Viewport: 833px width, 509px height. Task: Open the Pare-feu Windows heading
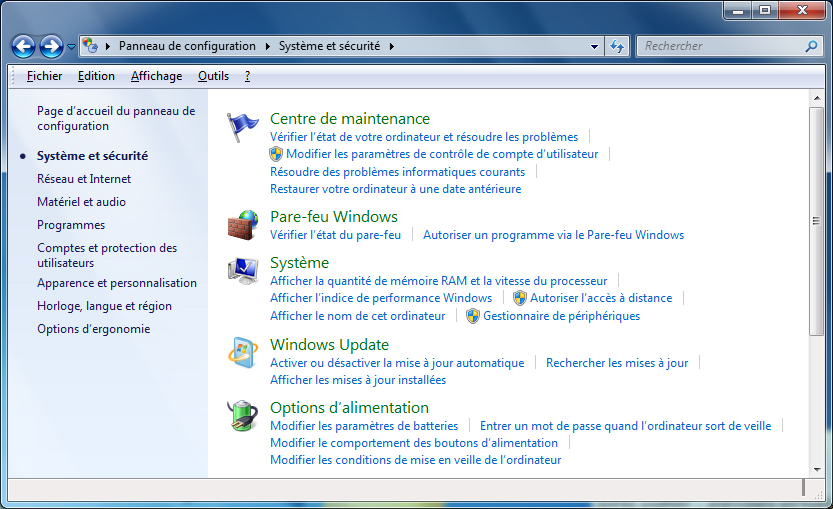(334, 217)
